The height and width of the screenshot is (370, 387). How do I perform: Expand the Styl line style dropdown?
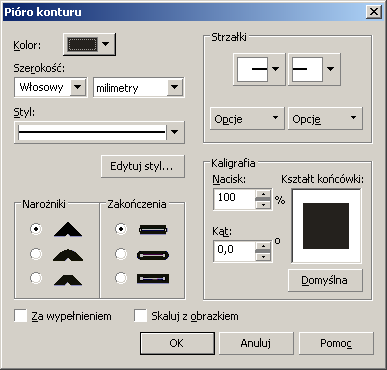pos(99,132)
